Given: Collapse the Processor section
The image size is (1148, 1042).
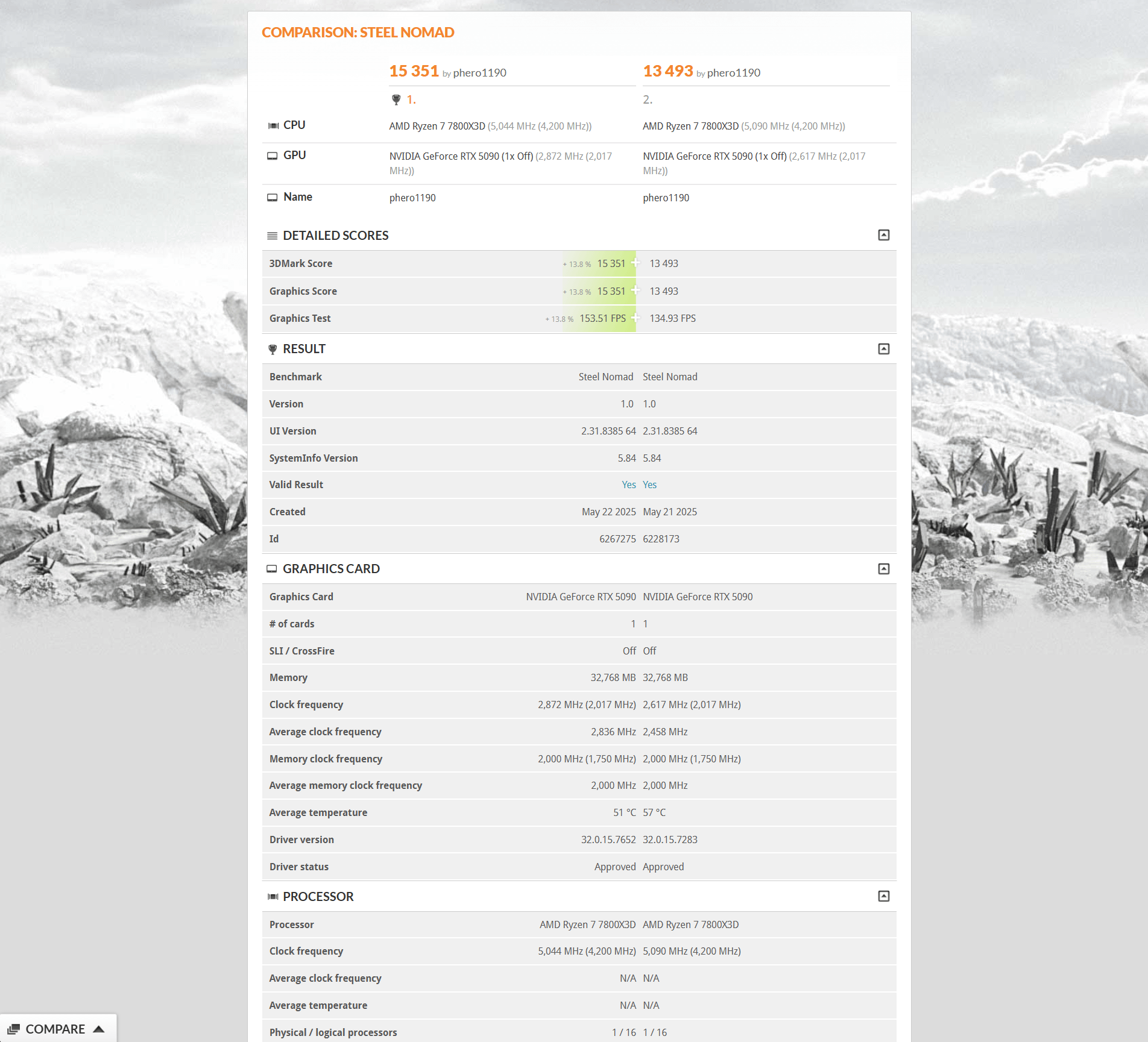Looking at the screenshot, I should coord(883,896).
